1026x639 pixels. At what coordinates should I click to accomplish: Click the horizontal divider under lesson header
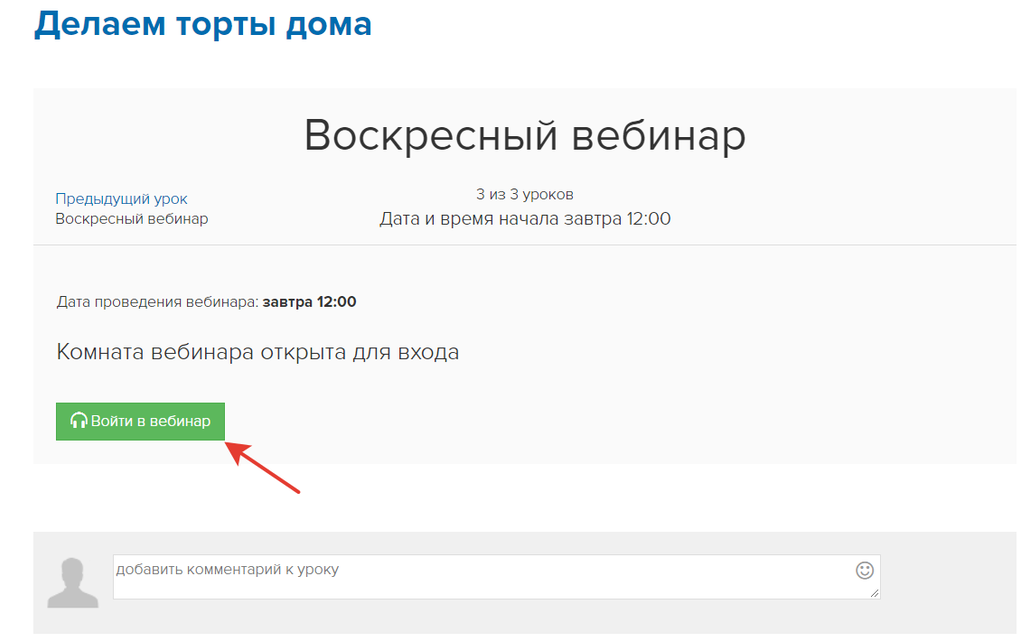(524, 245)
